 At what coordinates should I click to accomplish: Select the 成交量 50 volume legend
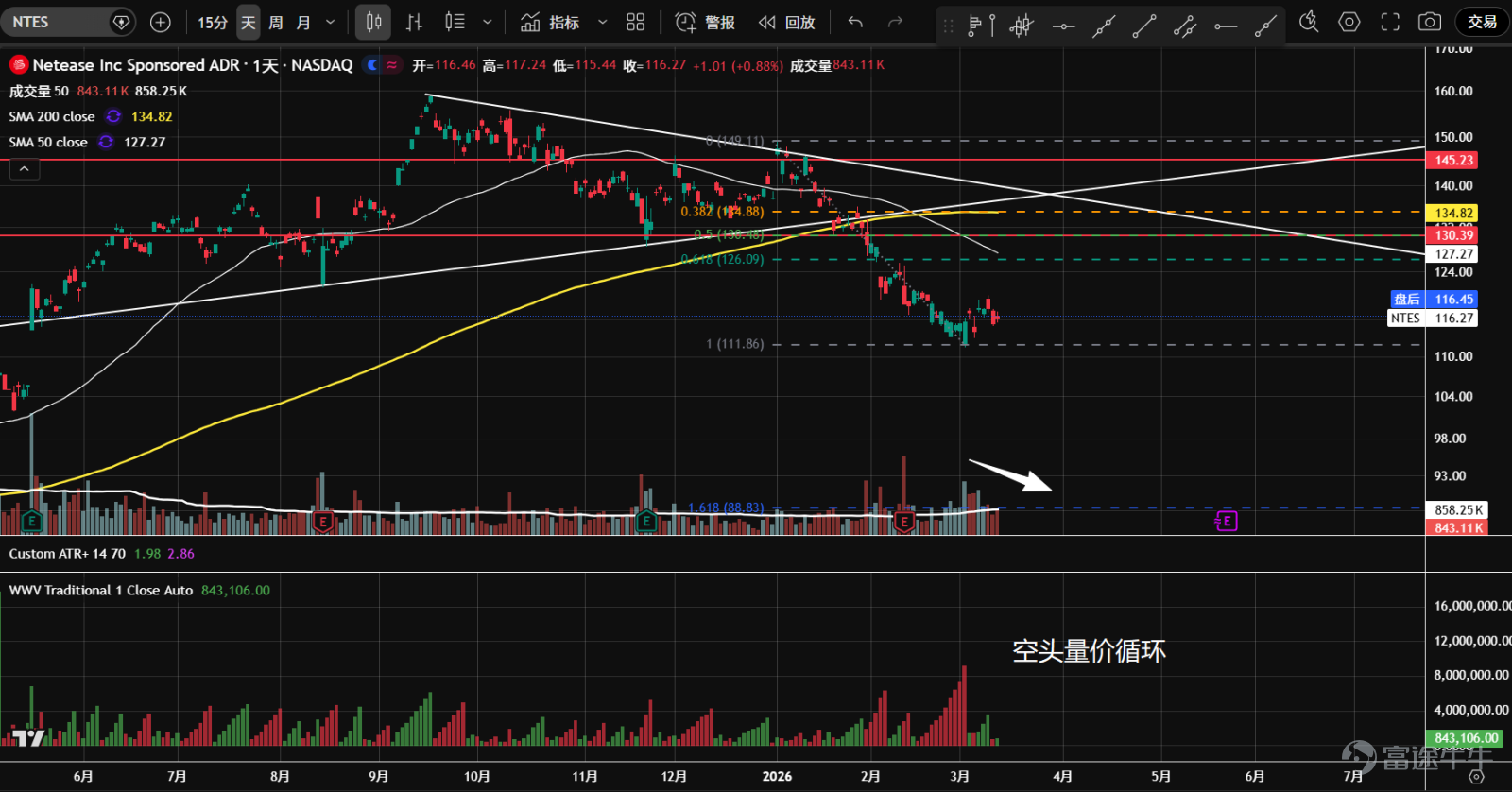coord(39,91)
